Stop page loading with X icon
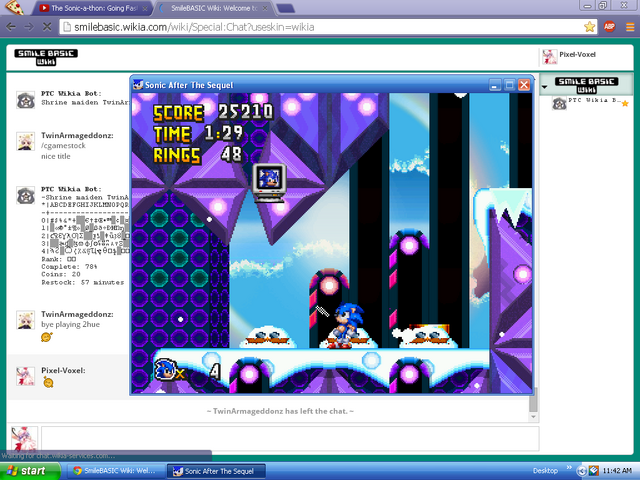 click(x=47, y=27)
